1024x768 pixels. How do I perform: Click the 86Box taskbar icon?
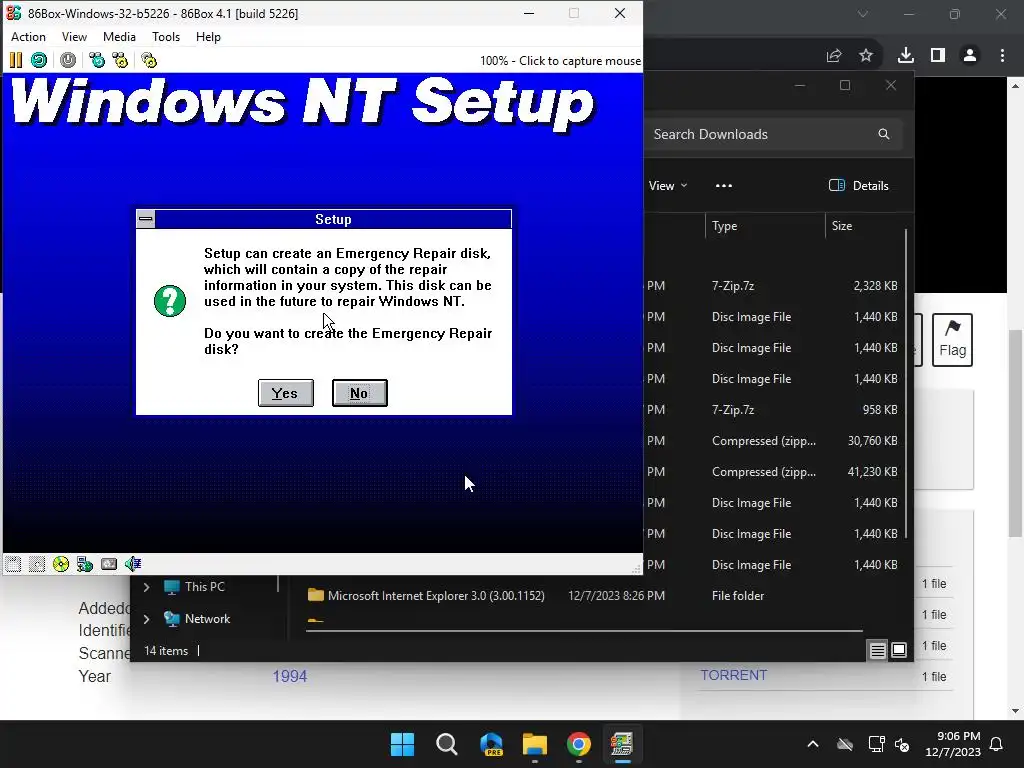click(x=622, y=744)
